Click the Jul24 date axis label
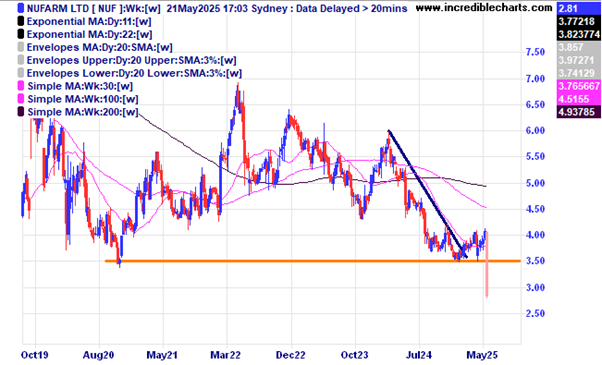 coord(419,355)
